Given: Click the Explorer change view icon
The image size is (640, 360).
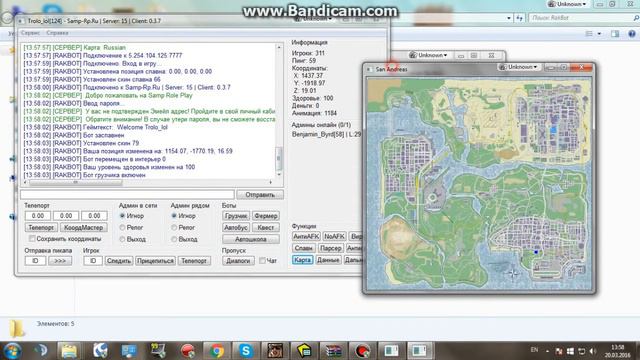Looking at the screenshot, I should [x=589, y=33].
